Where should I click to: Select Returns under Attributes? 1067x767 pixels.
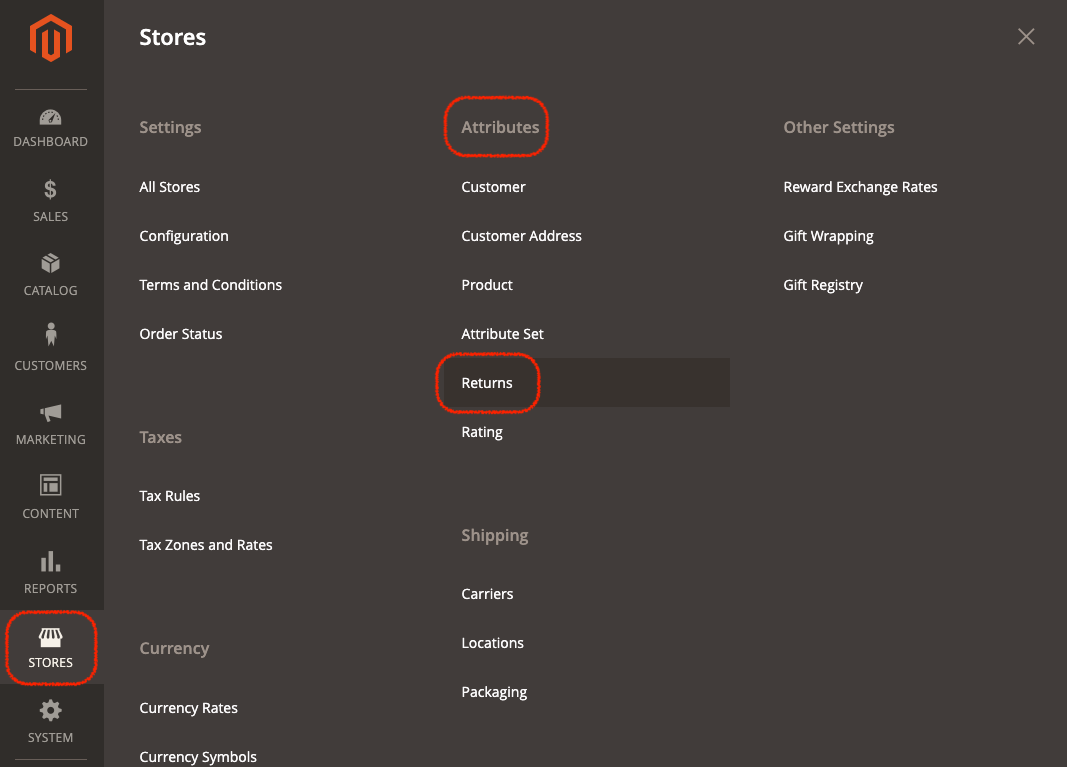pos(487,383)
